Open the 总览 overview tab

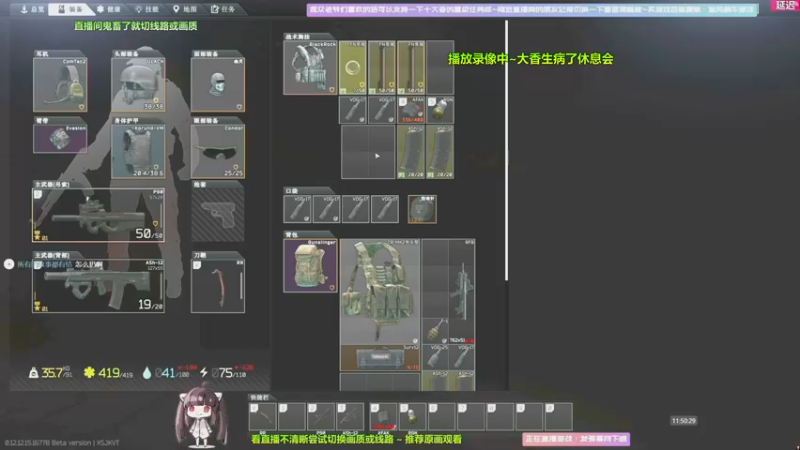tap(32, 9)
